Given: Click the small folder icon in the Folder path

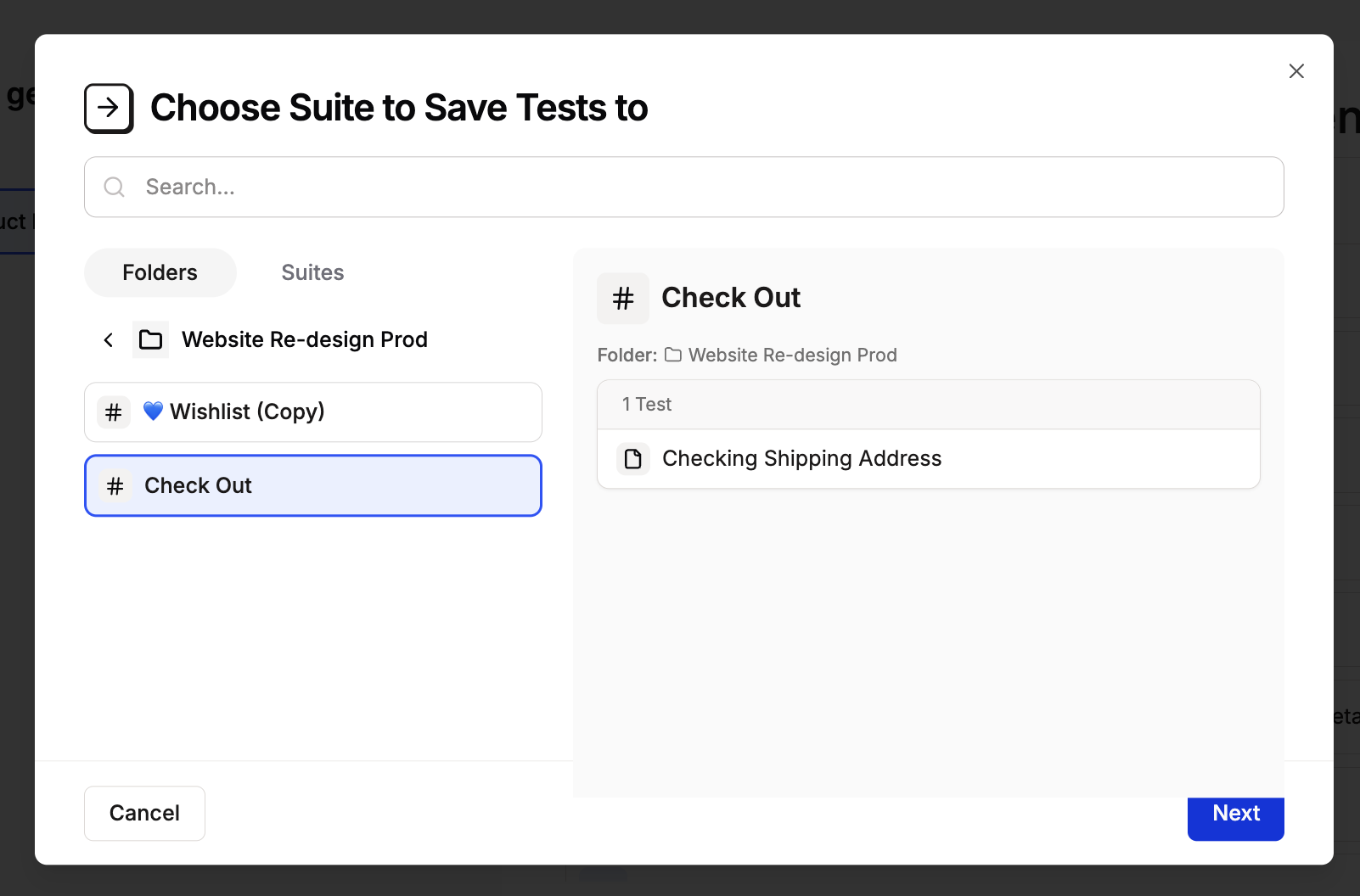Looking at the screenshot, I should [x=673, y=355].
